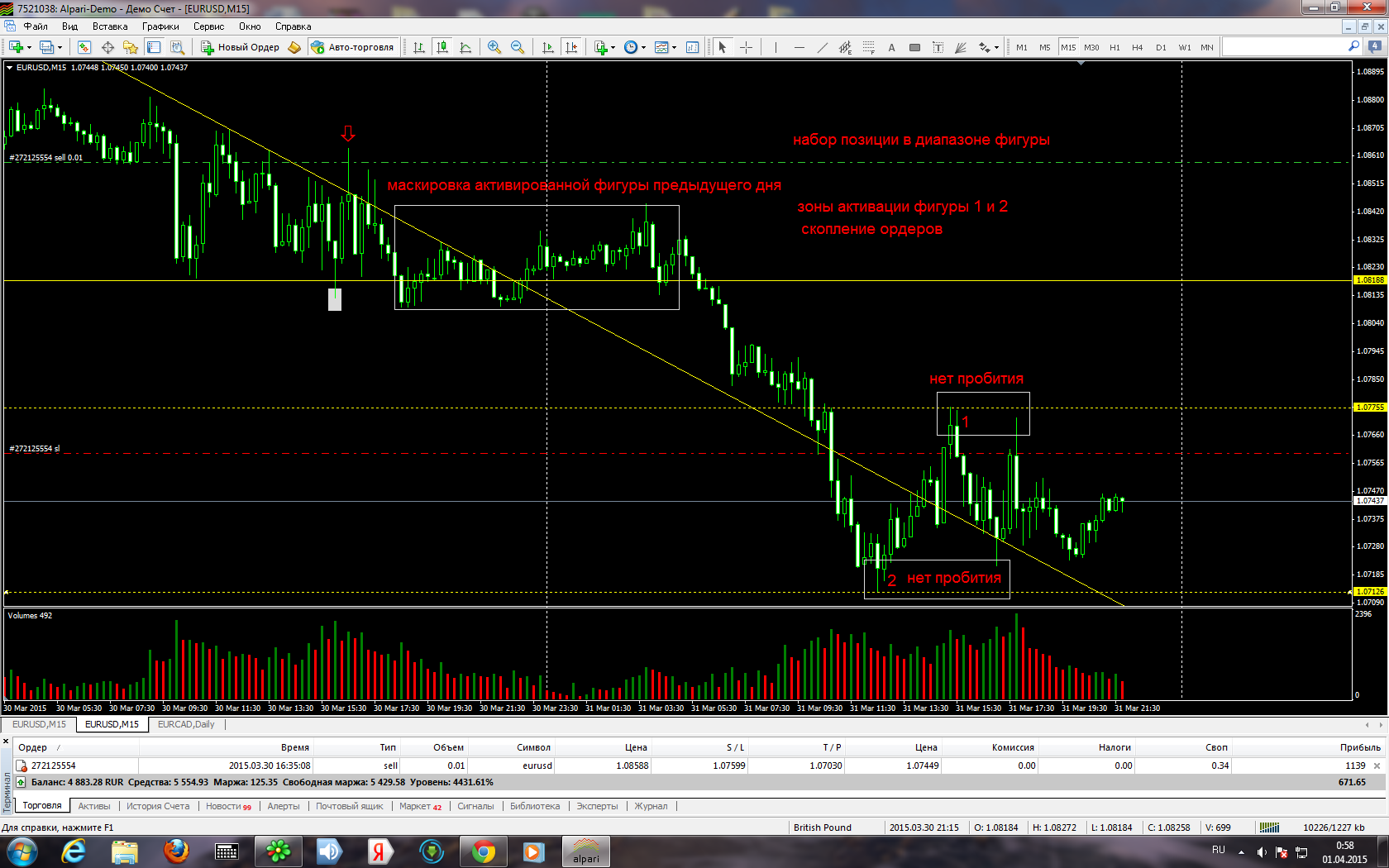The height and width of the screenshot is (868, 1389).
Task: Select the cursor arrow tool
Action: tap(722, 47)
